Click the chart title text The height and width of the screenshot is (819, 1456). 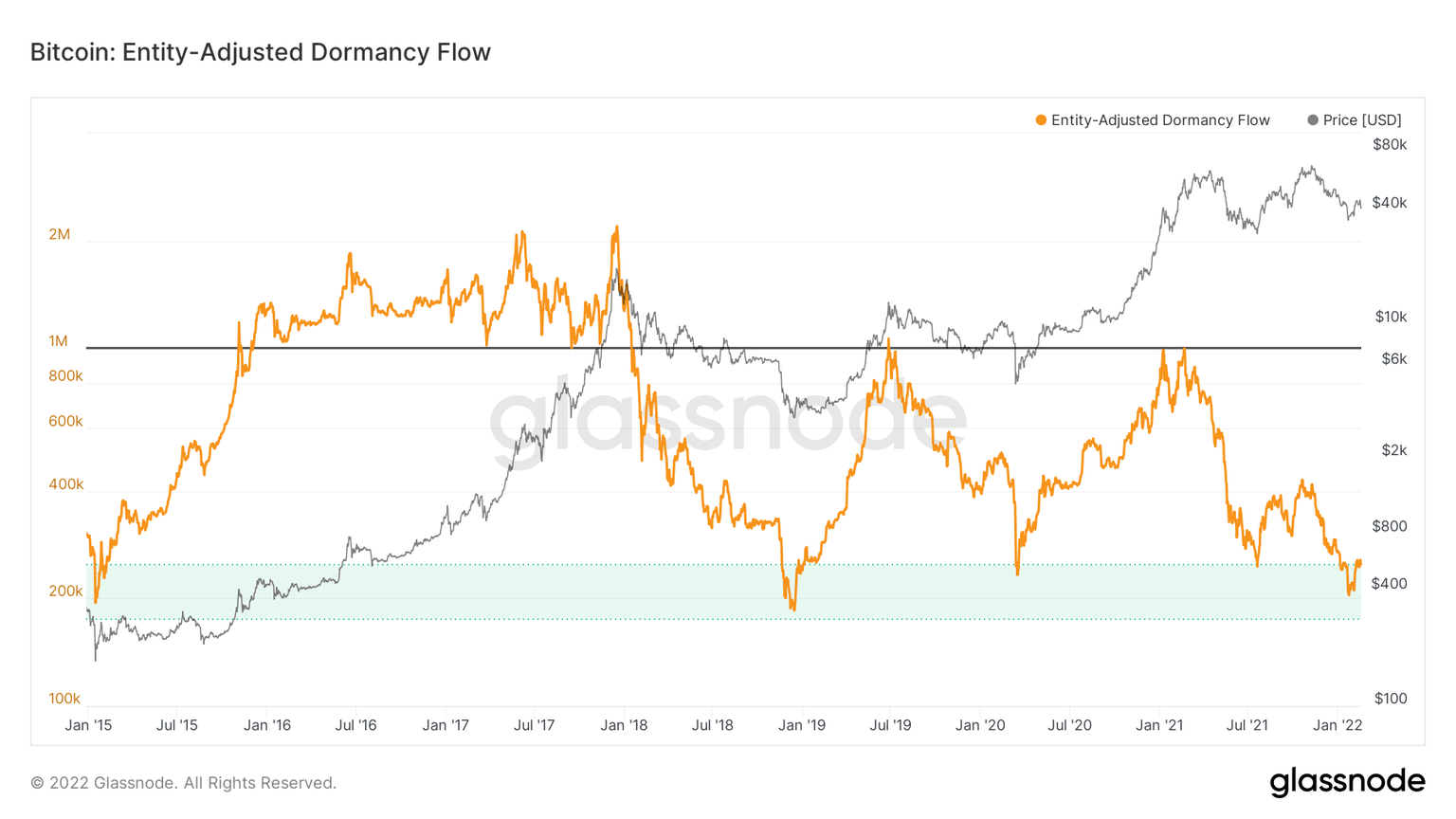(x=261, y=52)
